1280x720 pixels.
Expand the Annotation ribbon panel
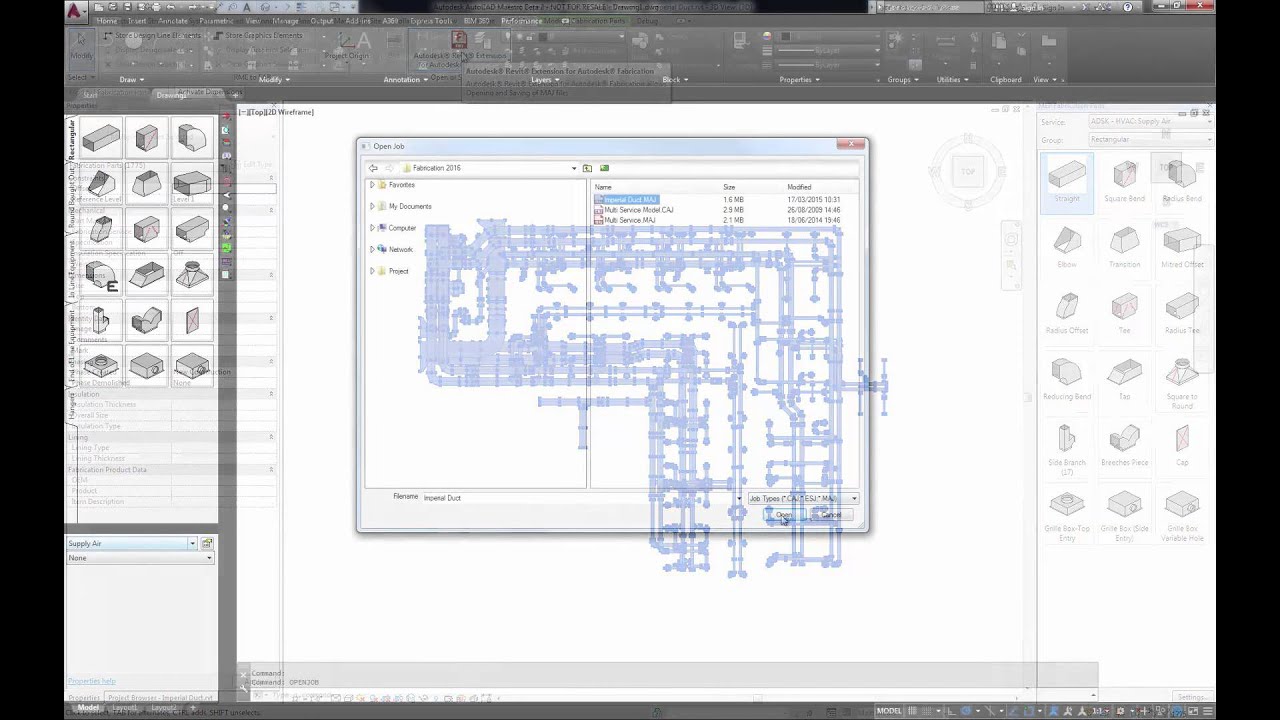click(x=405, y=80)
